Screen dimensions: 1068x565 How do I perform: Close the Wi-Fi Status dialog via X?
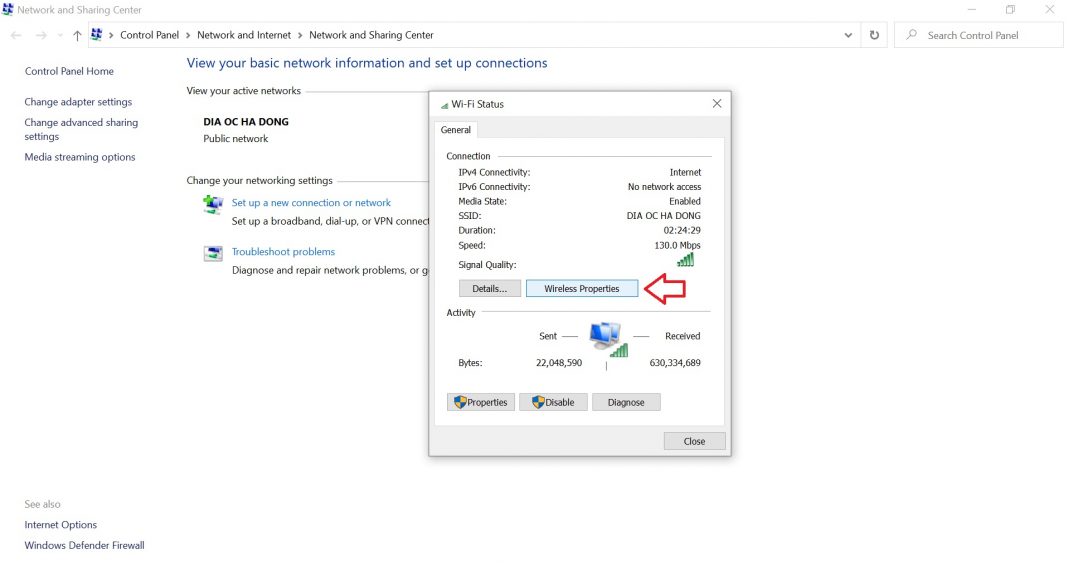[717, 104]
